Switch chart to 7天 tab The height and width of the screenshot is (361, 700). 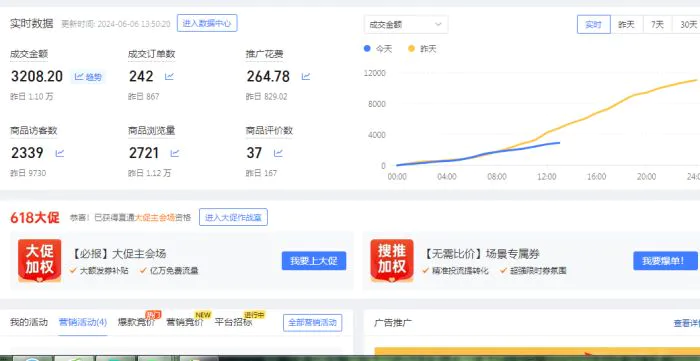(x=657, y=25)
